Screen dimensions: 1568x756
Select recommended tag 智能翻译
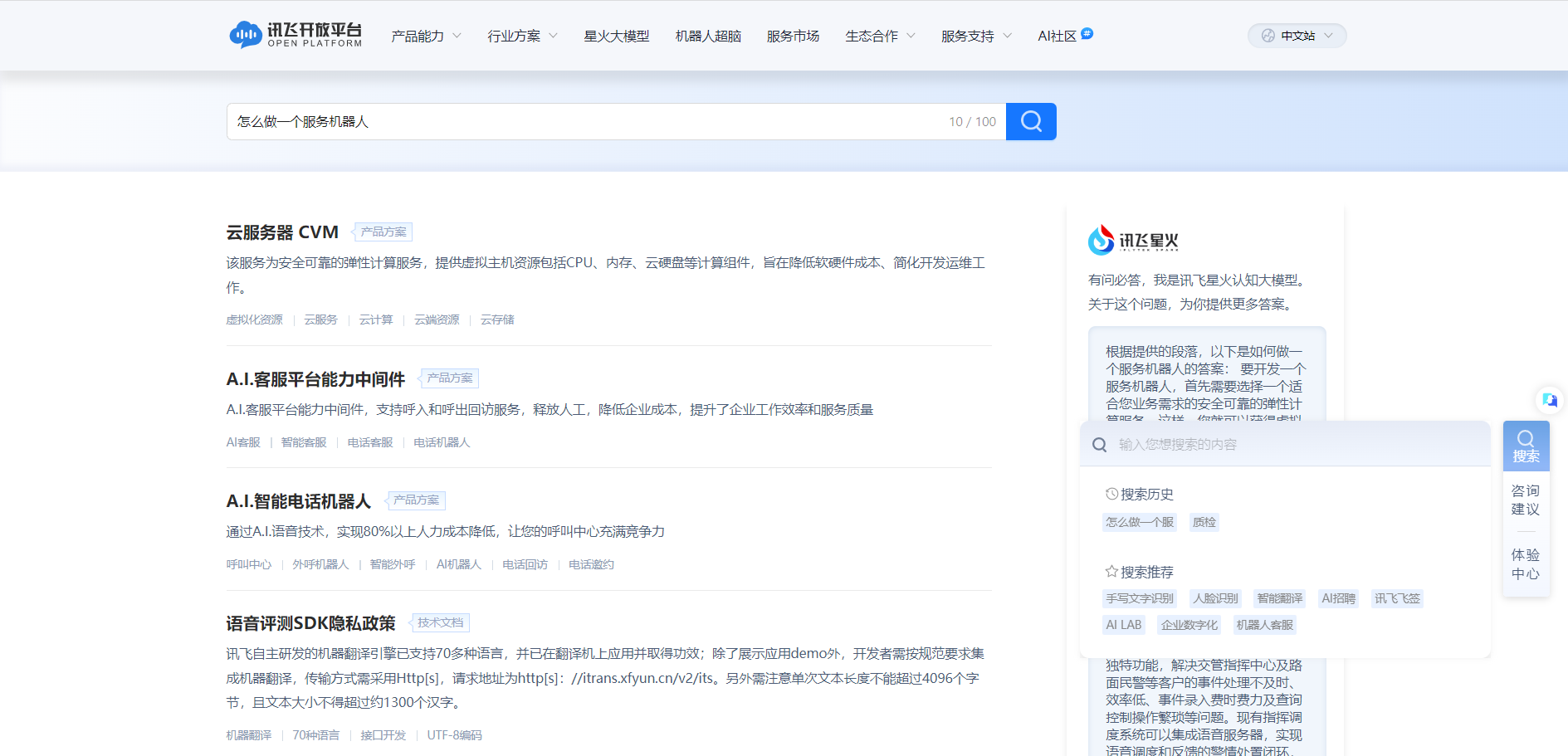coord(1279,598)
